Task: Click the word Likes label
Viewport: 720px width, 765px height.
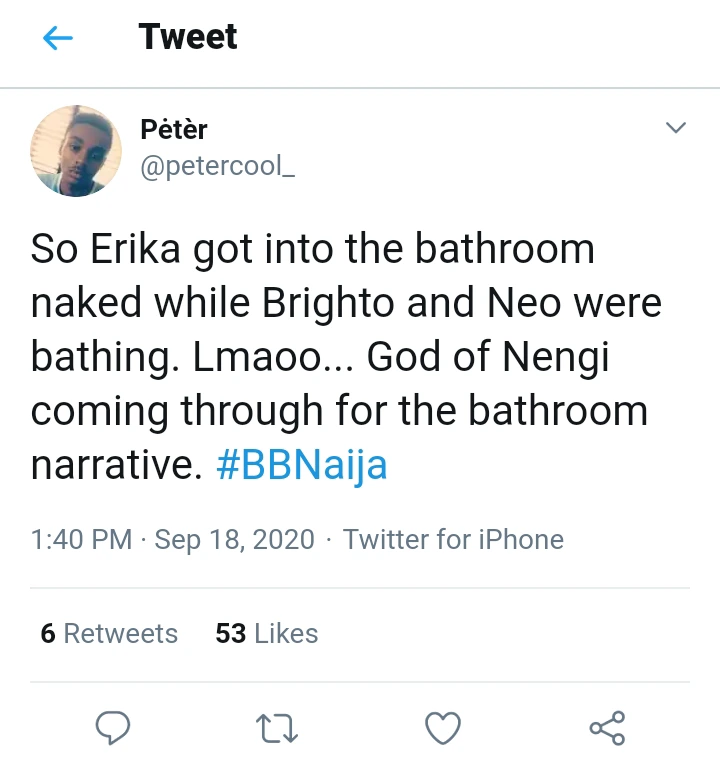Action: pyautogui.click(x=286, y=633)
